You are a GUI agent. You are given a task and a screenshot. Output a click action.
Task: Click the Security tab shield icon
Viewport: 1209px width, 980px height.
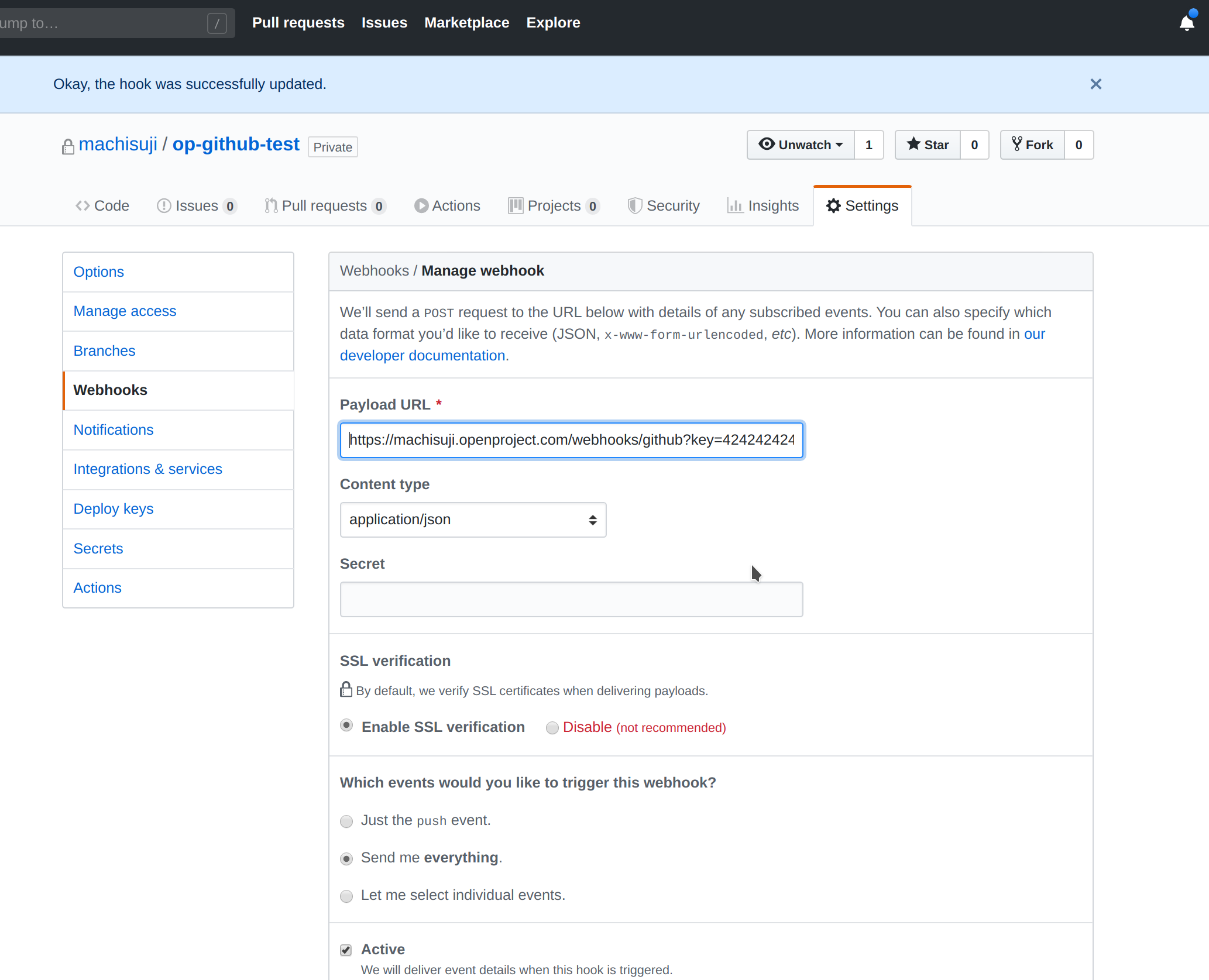pyautogui.click(x=632, y=205)
